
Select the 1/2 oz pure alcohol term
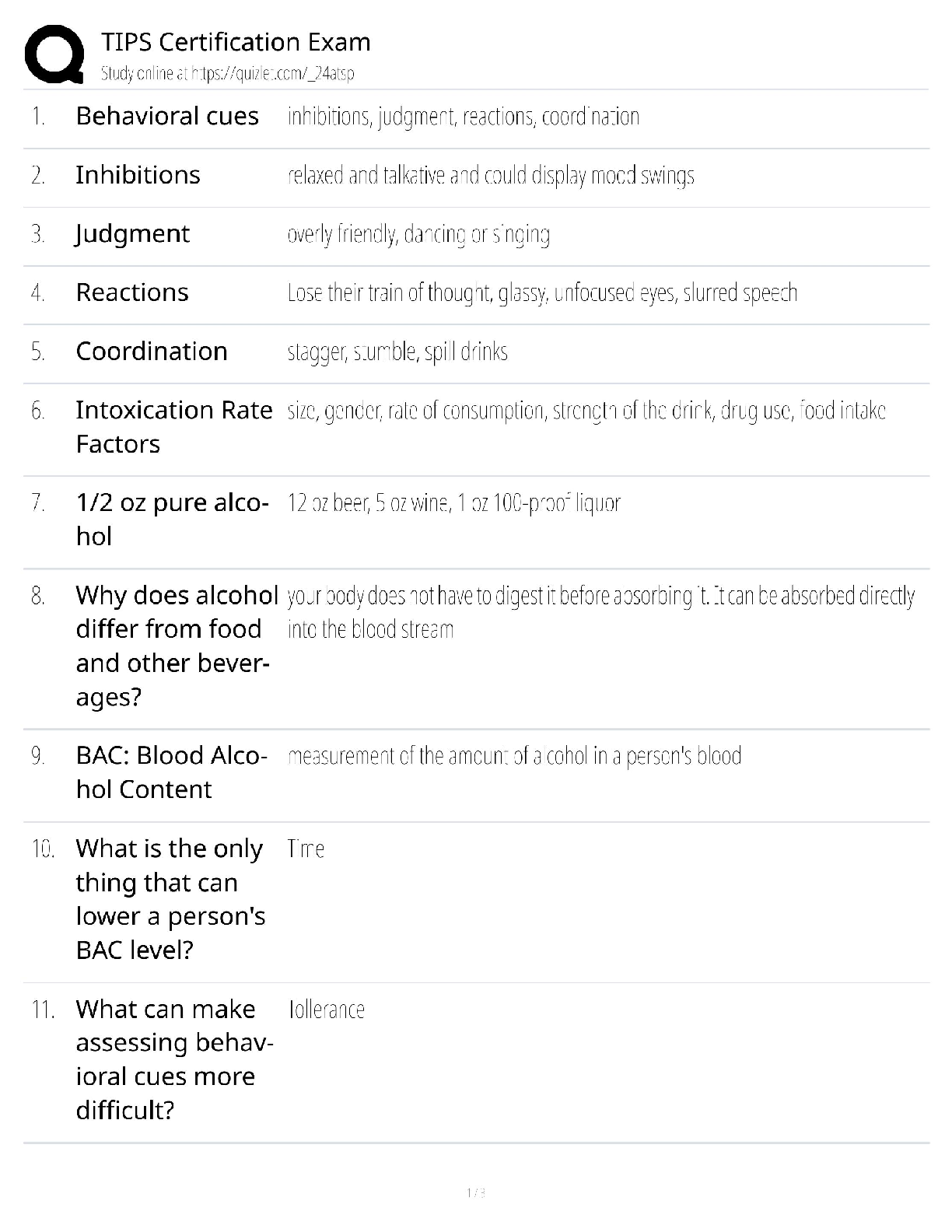coord(172,519)
